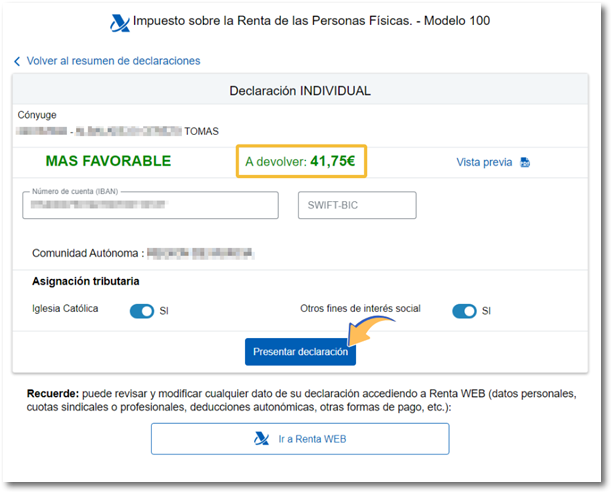Click the back chevron before Volver
The height and width of the screenshot is (493, 612).
(17, 61)
